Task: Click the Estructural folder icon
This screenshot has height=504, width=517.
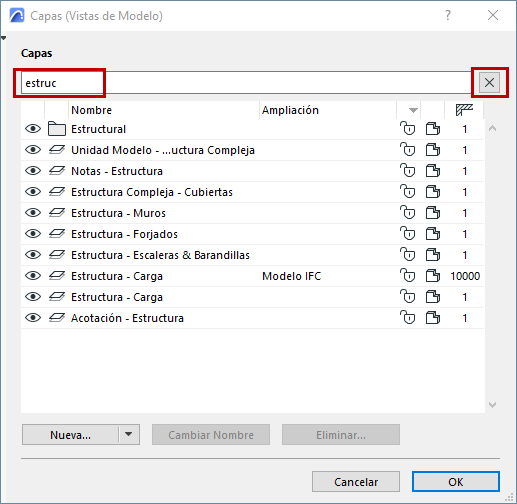Action: pyautogui.click(x=57, y=129)
